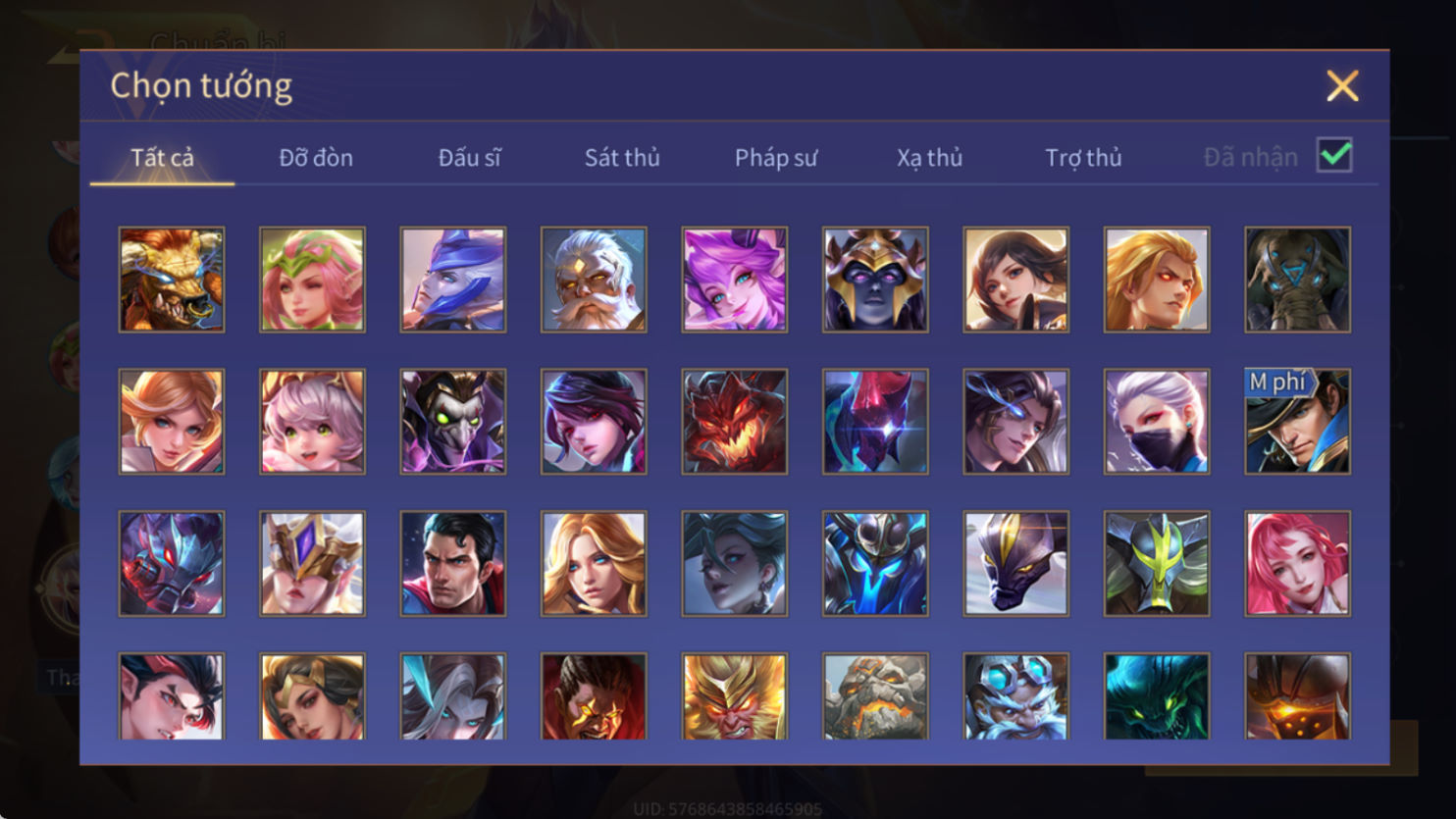This screenshot has height=819, width=1456.
Task: Pick the horned bull beast hero
Action: (x=172, y=280)
